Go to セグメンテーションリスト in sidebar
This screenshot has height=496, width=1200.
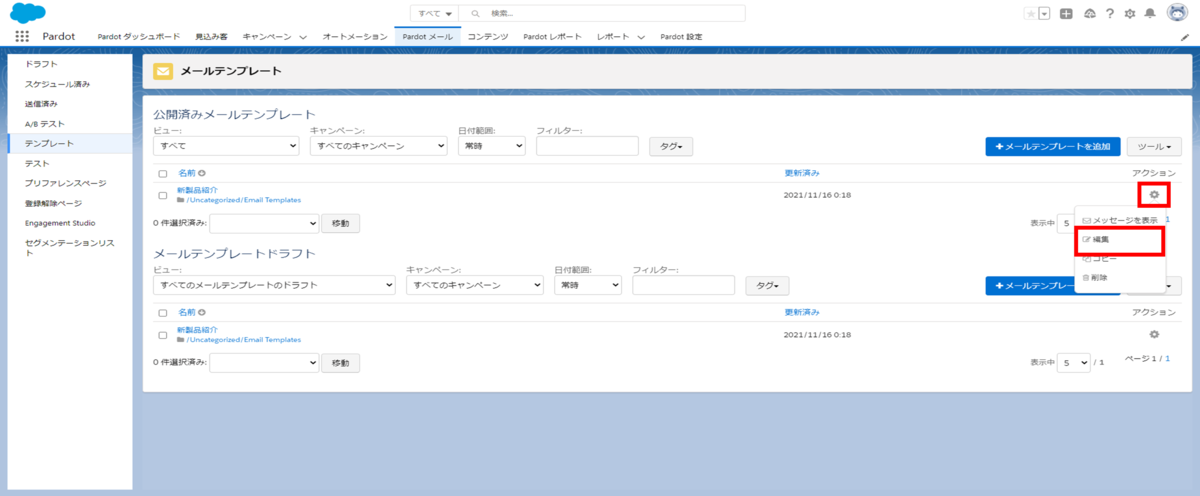click(70, 248)
